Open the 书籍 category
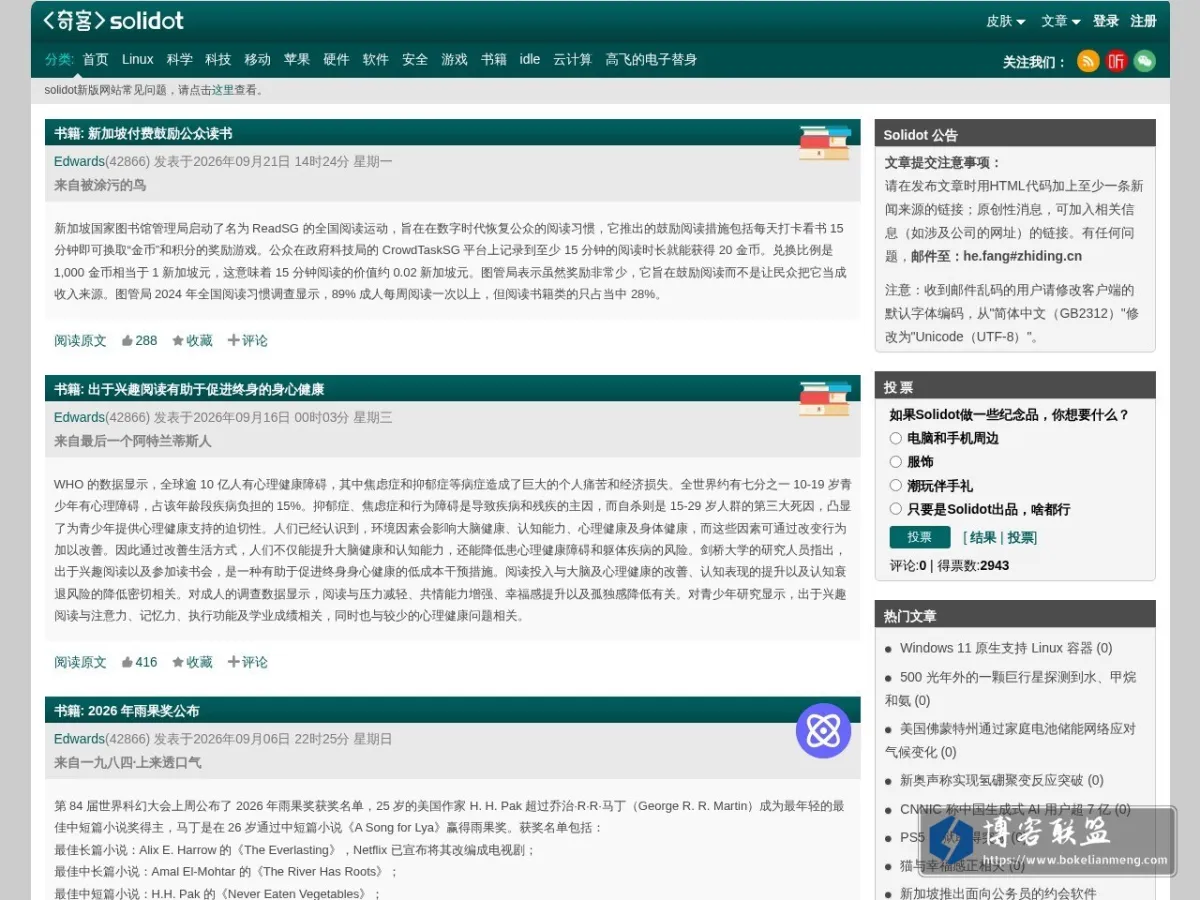1200x900 pixels. tap(494, 59)
